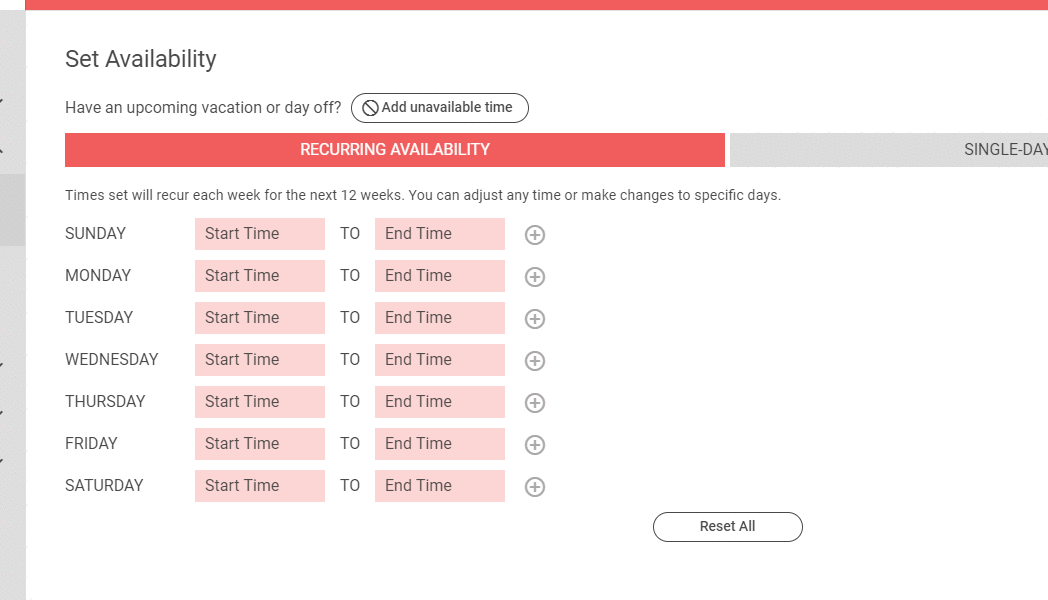Choose a Wednesday Start Time
Image resolution: width=1048 pixels, height=600 pixels.
260,360
